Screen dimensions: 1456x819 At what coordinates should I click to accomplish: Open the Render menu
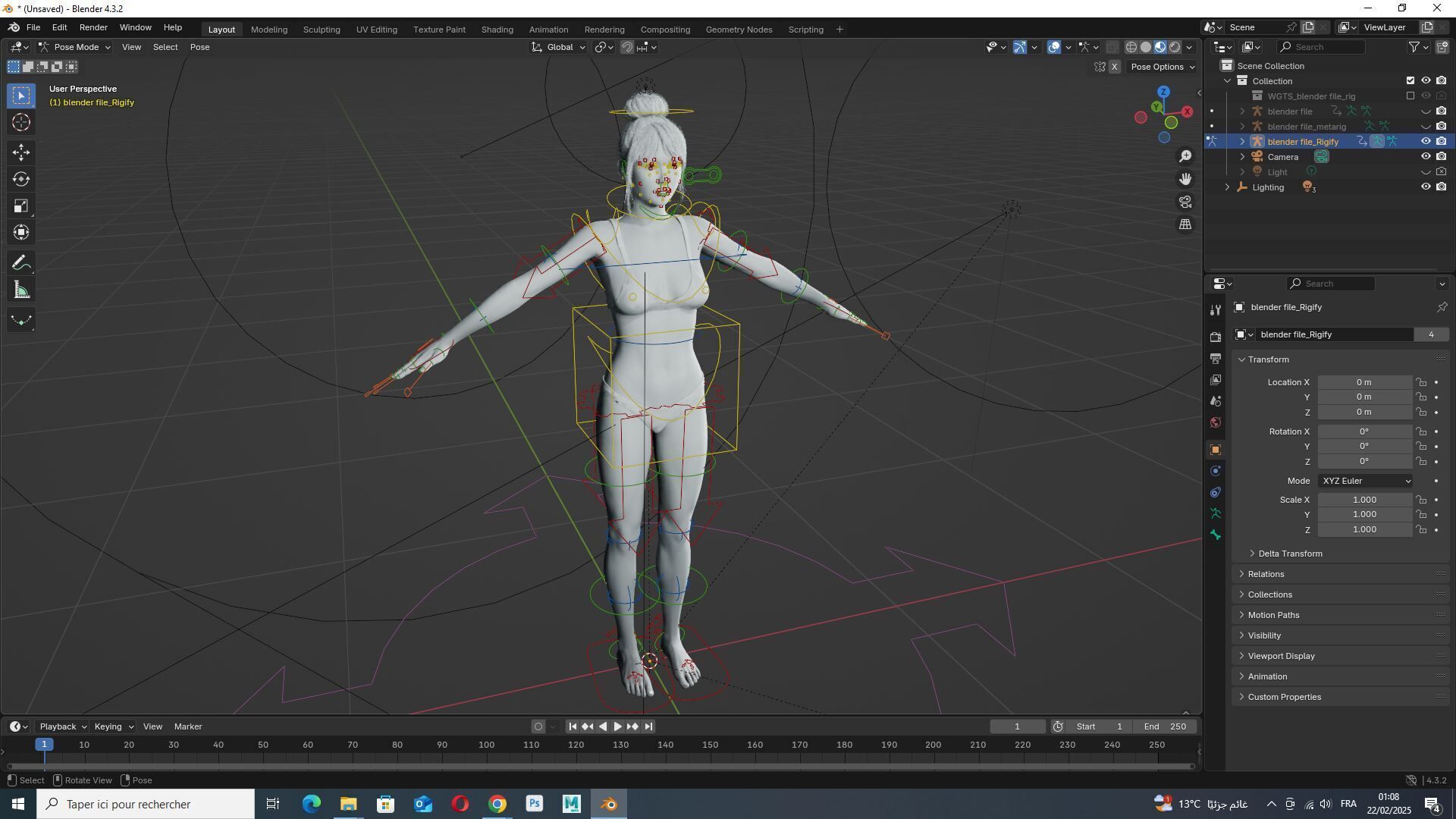click(93, 27)
